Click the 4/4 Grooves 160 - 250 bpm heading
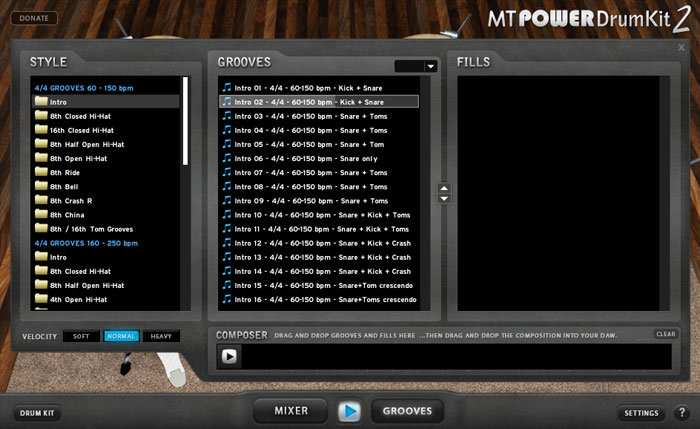This screenshot has height=429, width=700. point(86,243)
